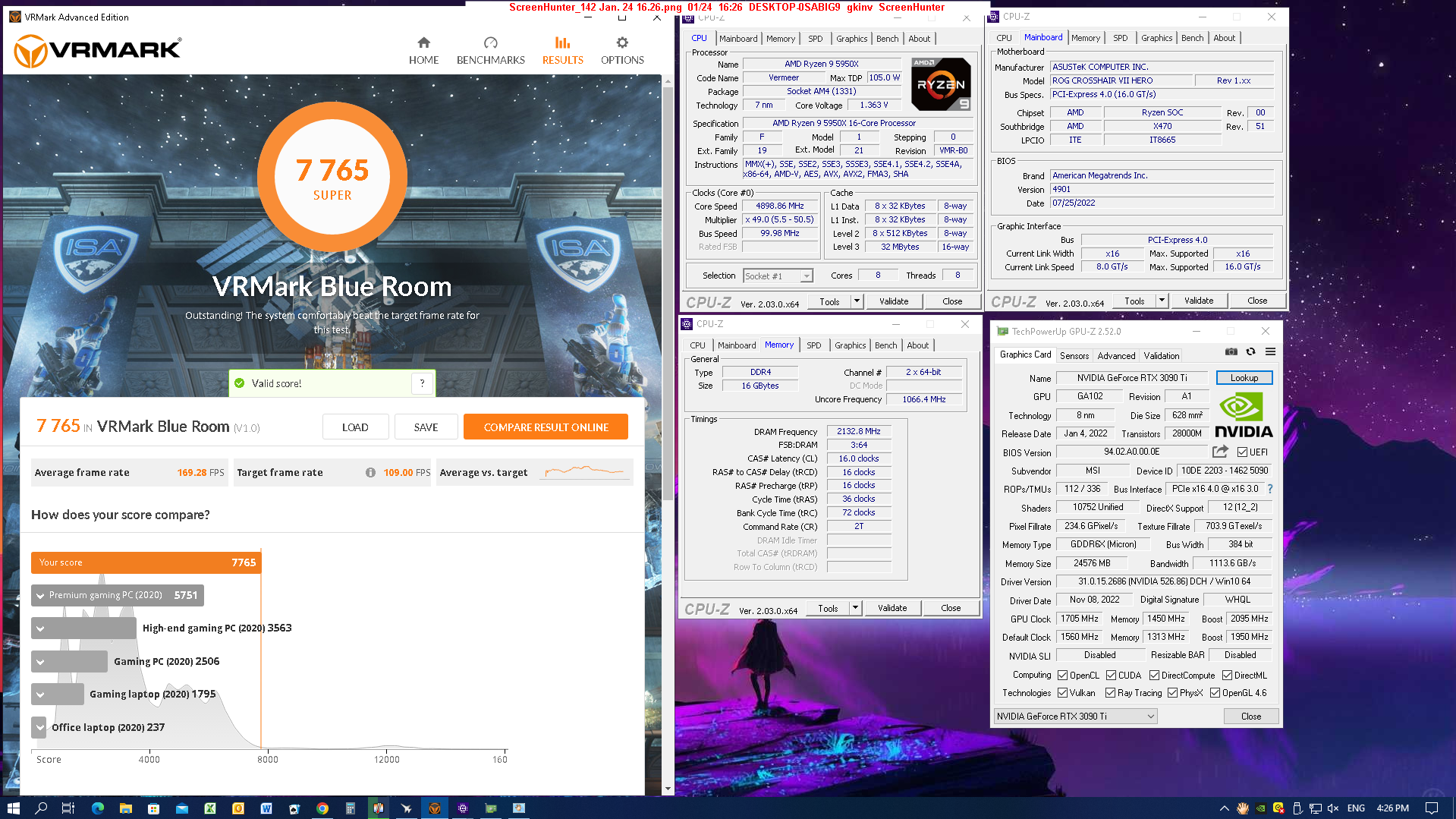
Task: Click Close button at bottom of GPU-Z
Action: [1250, 717]
